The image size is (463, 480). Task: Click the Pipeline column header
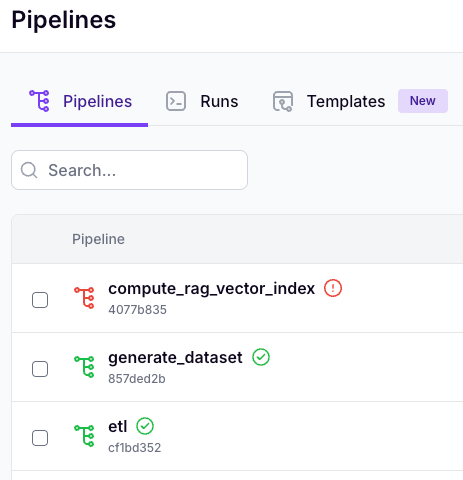(98, 239)
